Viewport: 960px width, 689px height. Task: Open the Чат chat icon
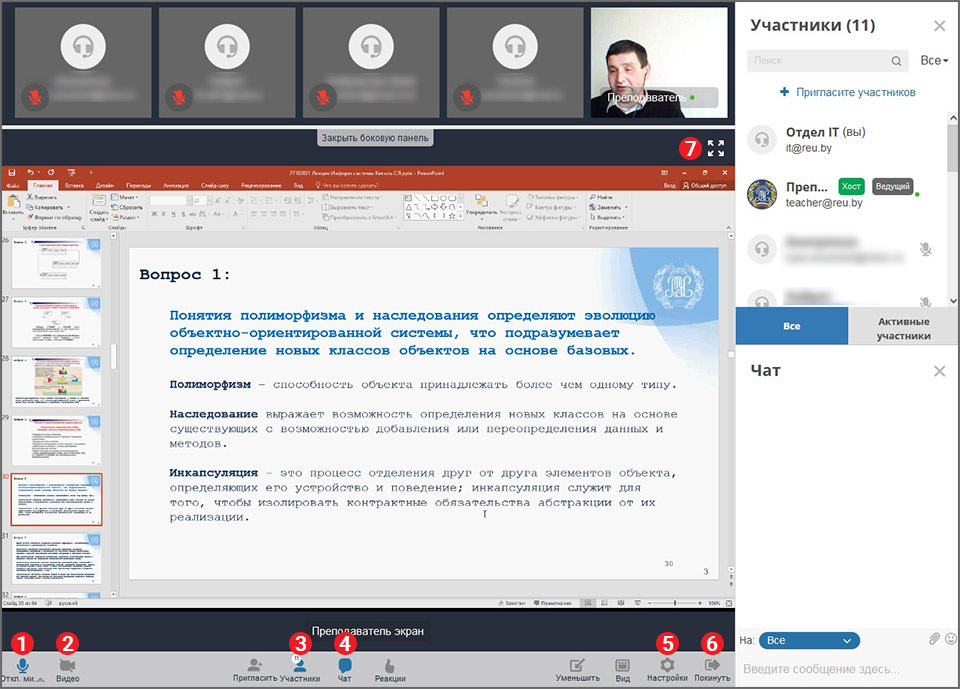click(345, 665)
